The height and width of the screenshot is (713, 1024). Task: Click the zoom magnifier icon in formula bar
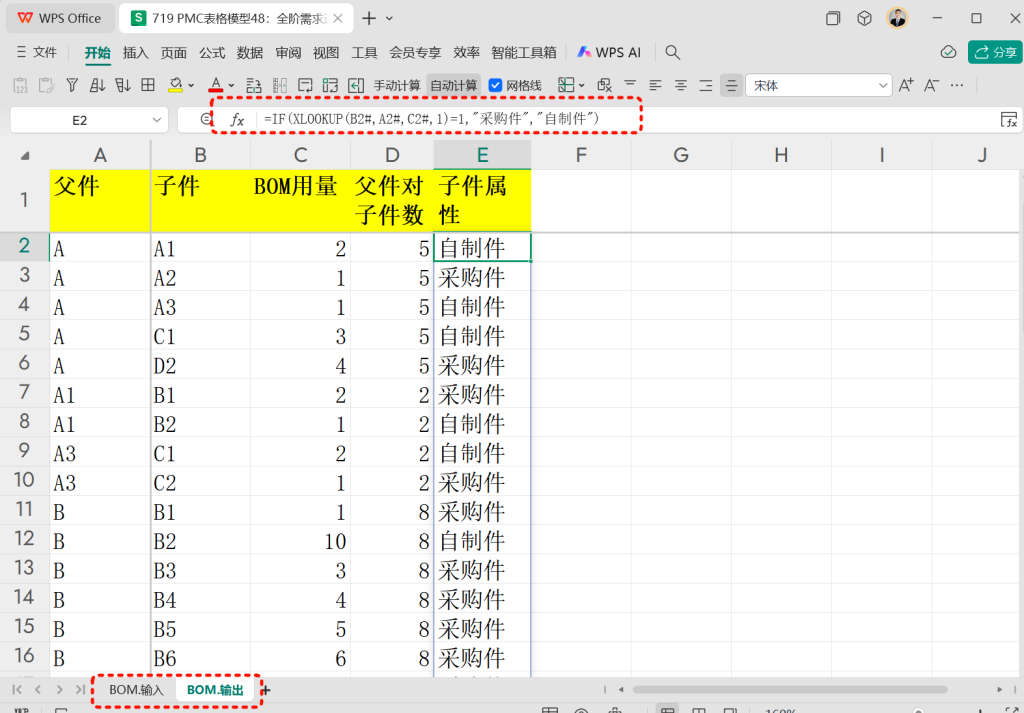[x=206, y=119]
